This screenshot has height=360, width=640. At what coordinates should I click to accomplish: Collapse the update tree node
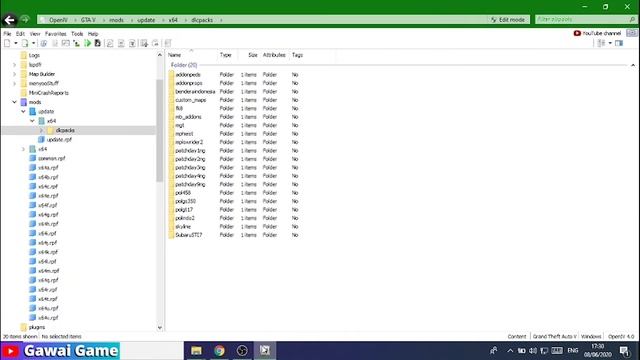[x=24, y=111]
